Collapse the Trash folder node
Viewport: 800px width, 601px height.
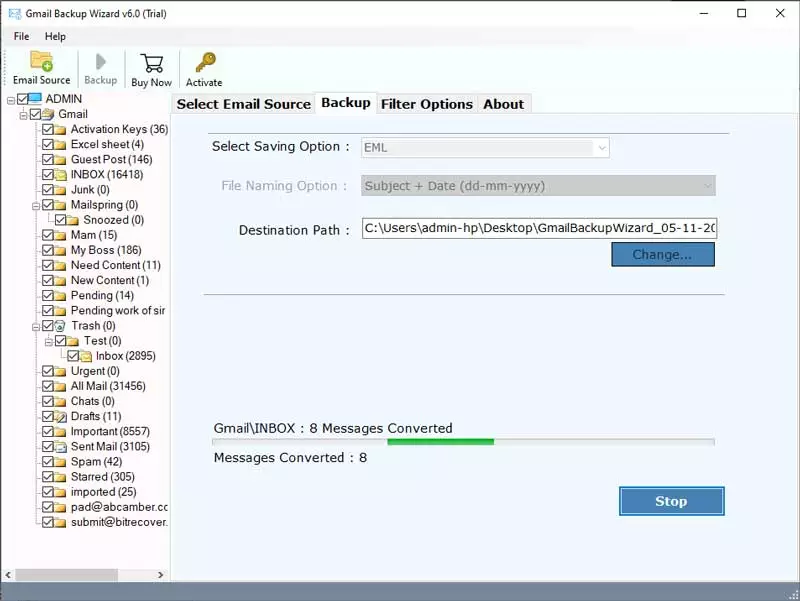[36, 327]
